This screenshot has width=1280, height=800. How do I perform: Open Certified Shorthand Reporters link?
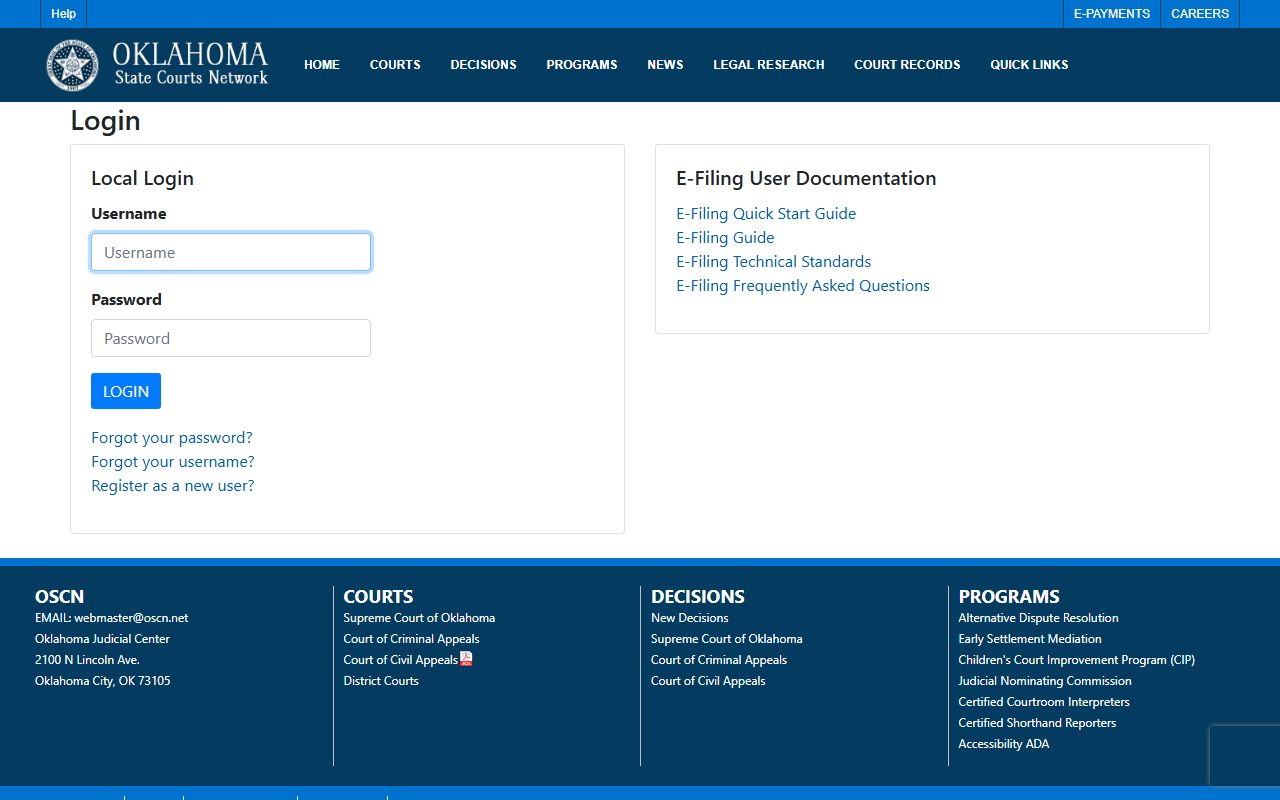click(1037, 723)
